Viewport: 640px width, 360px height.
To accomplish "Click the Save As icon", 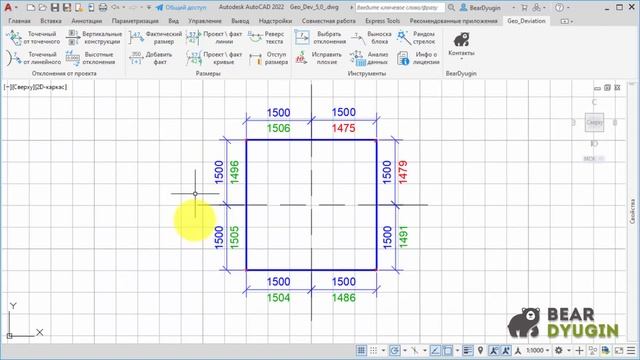I will click(x=67, y=7).
